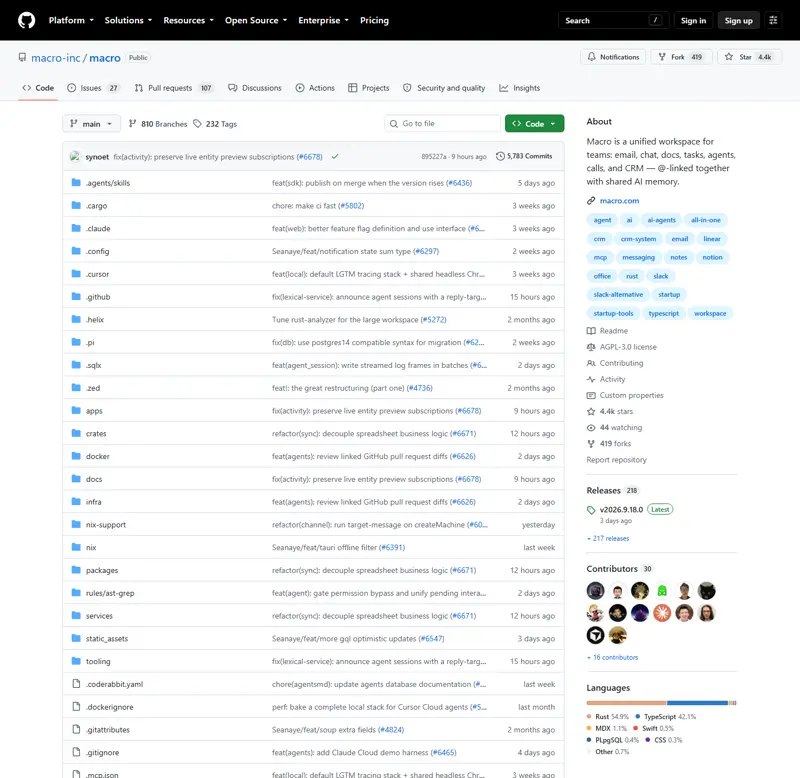800x778 pixels.
Task: Select the slack-alternative topic tag
Action: click(618, 294)
